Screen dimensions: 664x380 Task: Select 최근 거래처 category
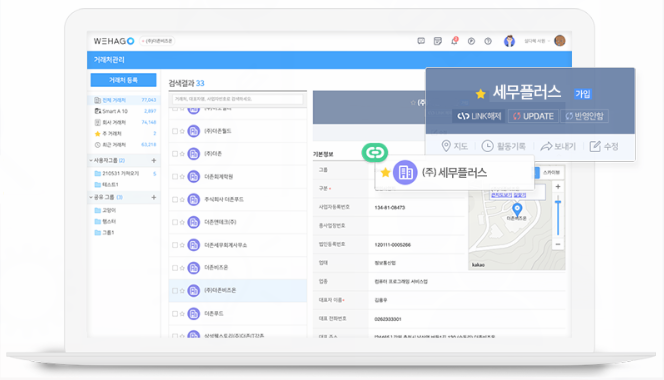[x=124, y=145]
